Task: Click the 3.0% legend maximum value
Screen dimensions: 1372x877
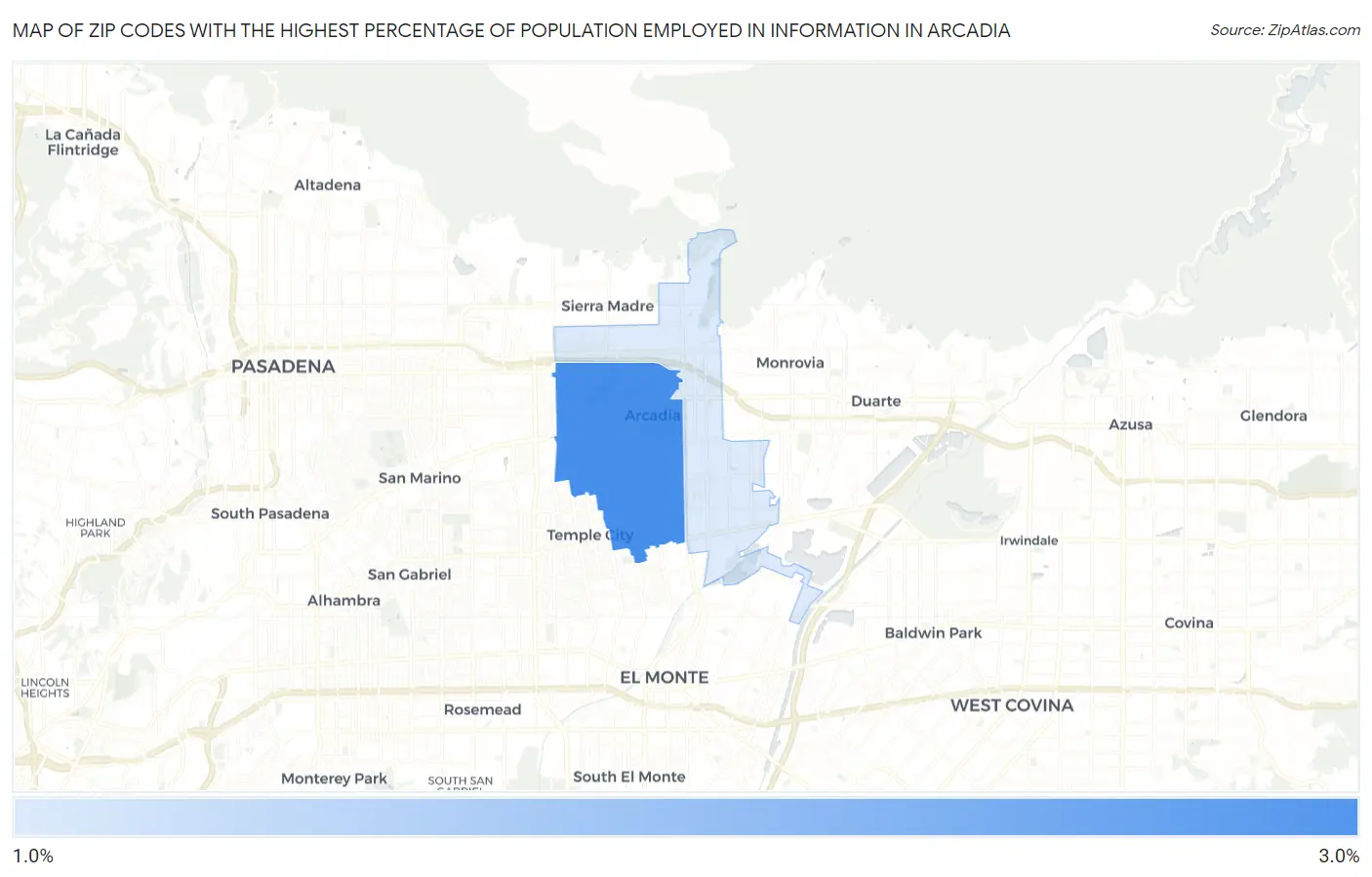Action: 1339,857
